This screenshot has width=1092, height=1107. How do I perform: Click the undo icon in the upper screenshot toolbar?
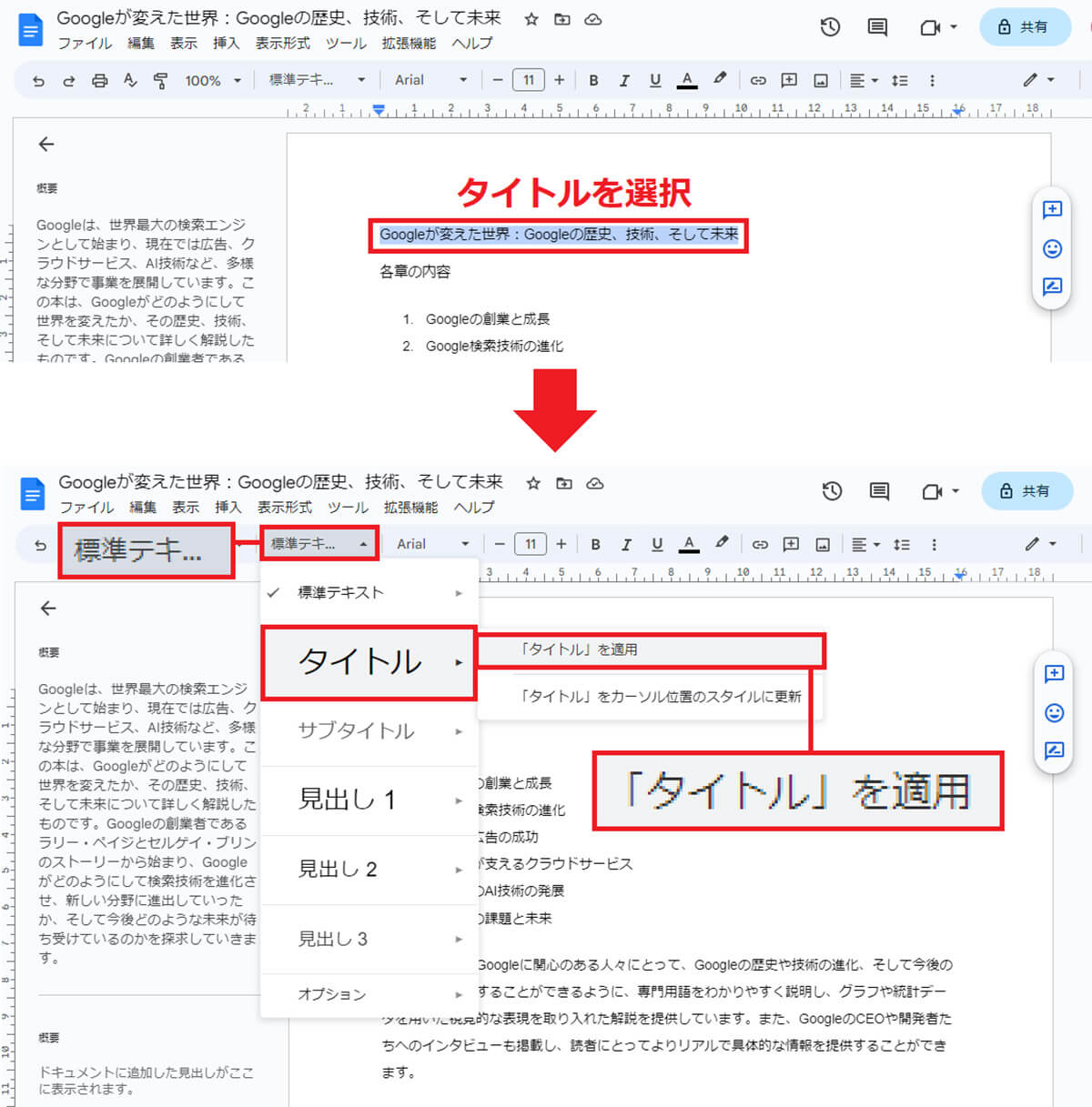(x=38, y=81)
